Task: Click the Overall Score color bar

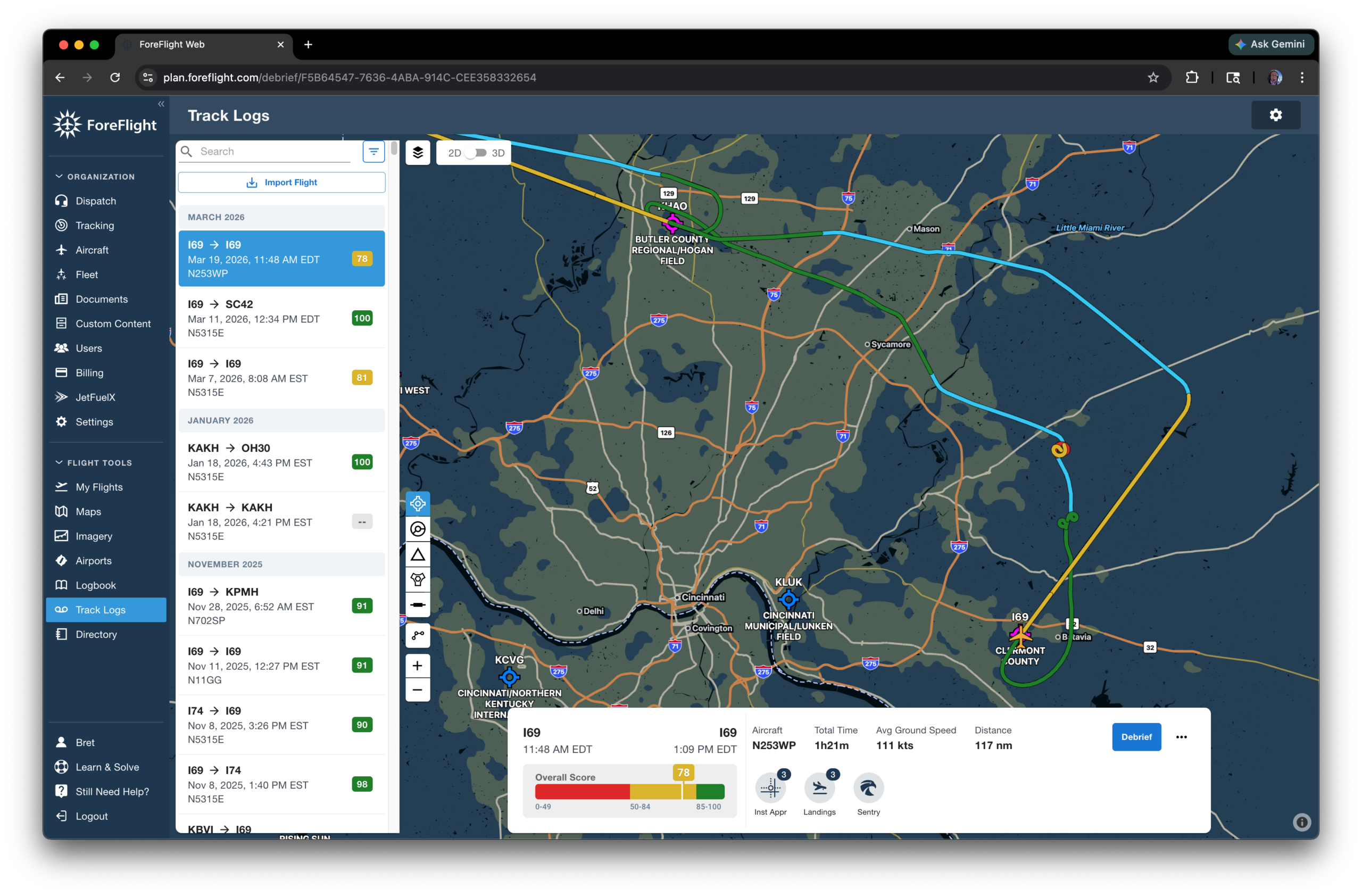Action: click(x=629, y=792)
